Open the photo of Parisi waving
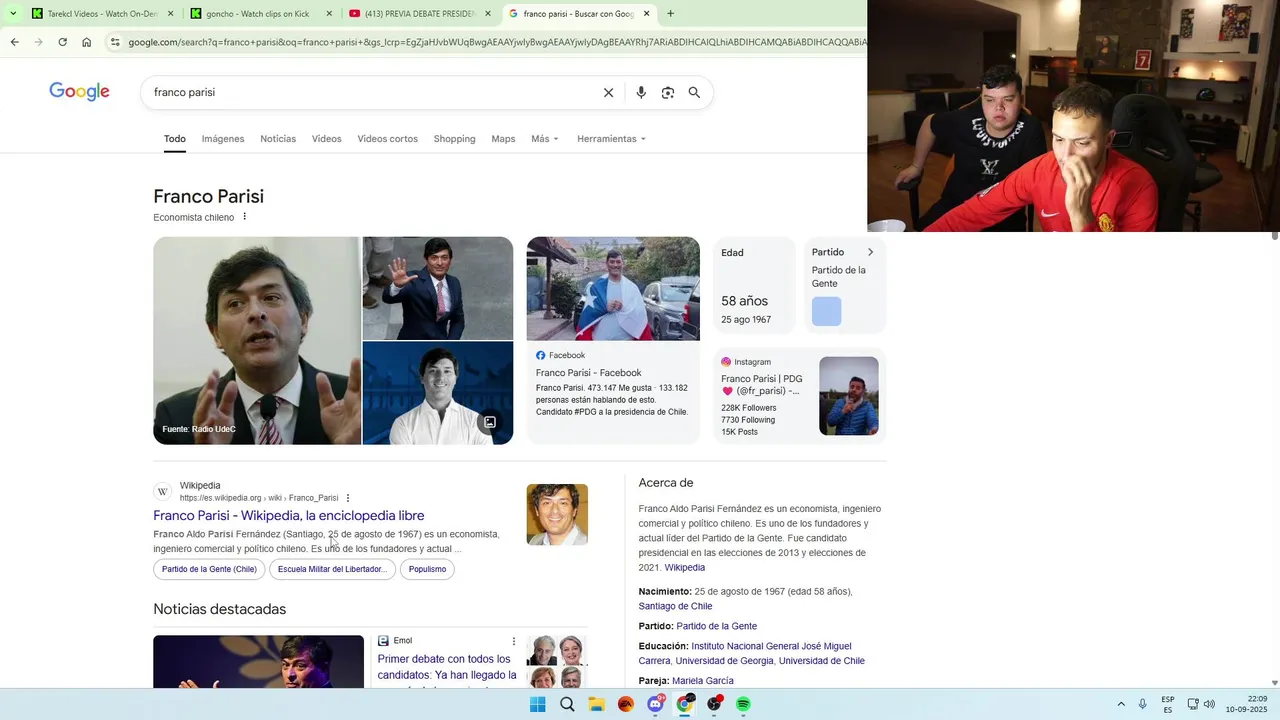Screen dimensions: 1280x720 pos(438,288)
